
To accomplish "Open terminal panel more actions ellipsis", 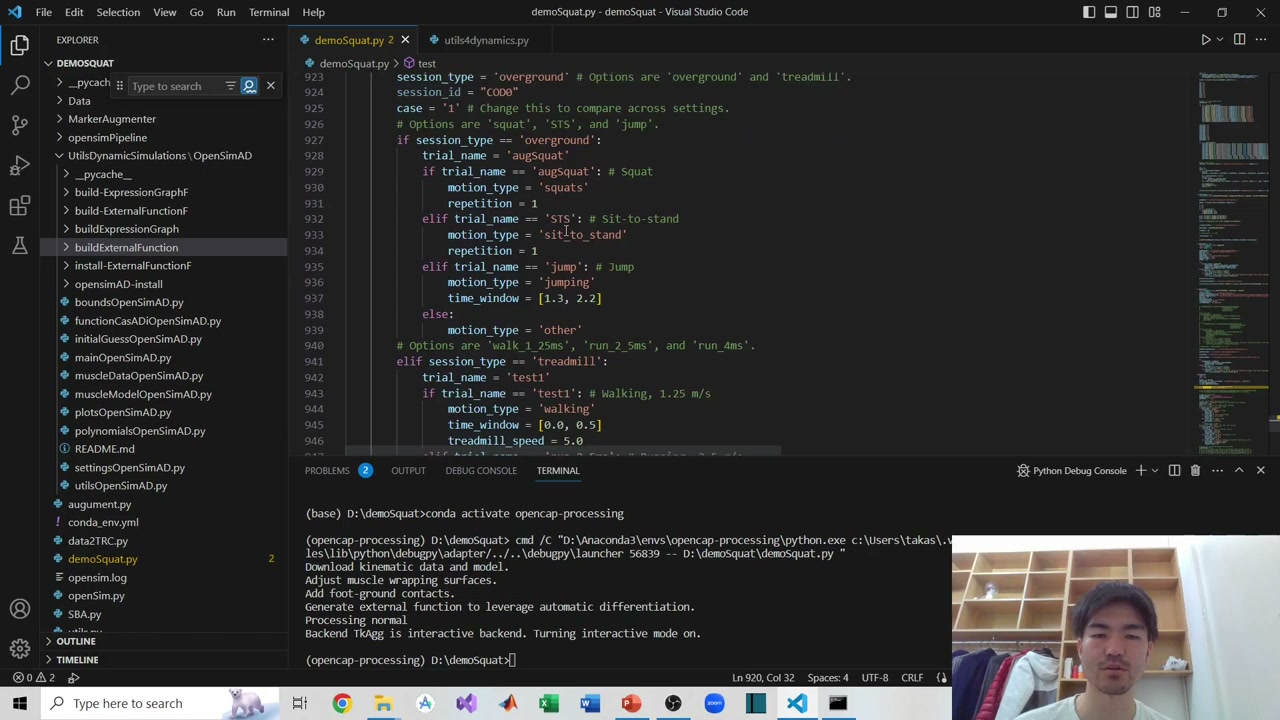I will point(1216,470).
